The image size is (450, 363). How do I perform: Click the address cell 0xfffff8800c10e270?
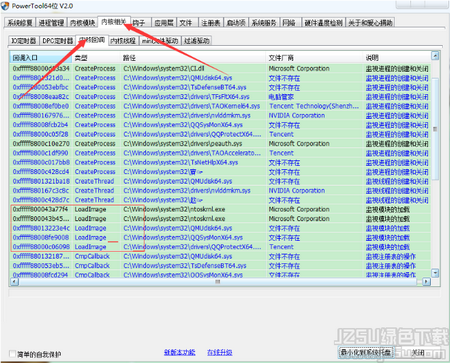[41, 144]
